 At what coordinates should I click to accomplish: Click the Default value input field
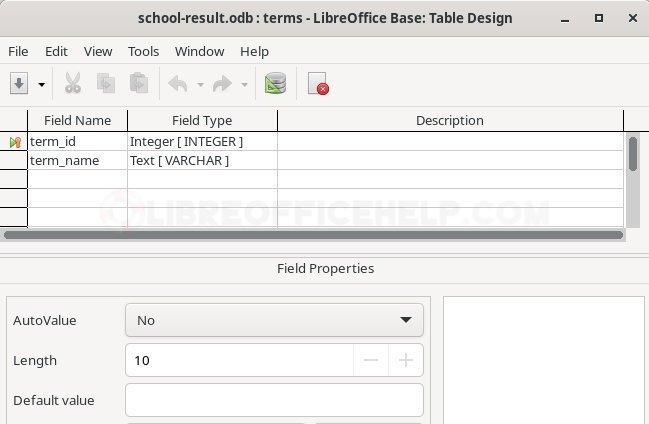(274, 400)
